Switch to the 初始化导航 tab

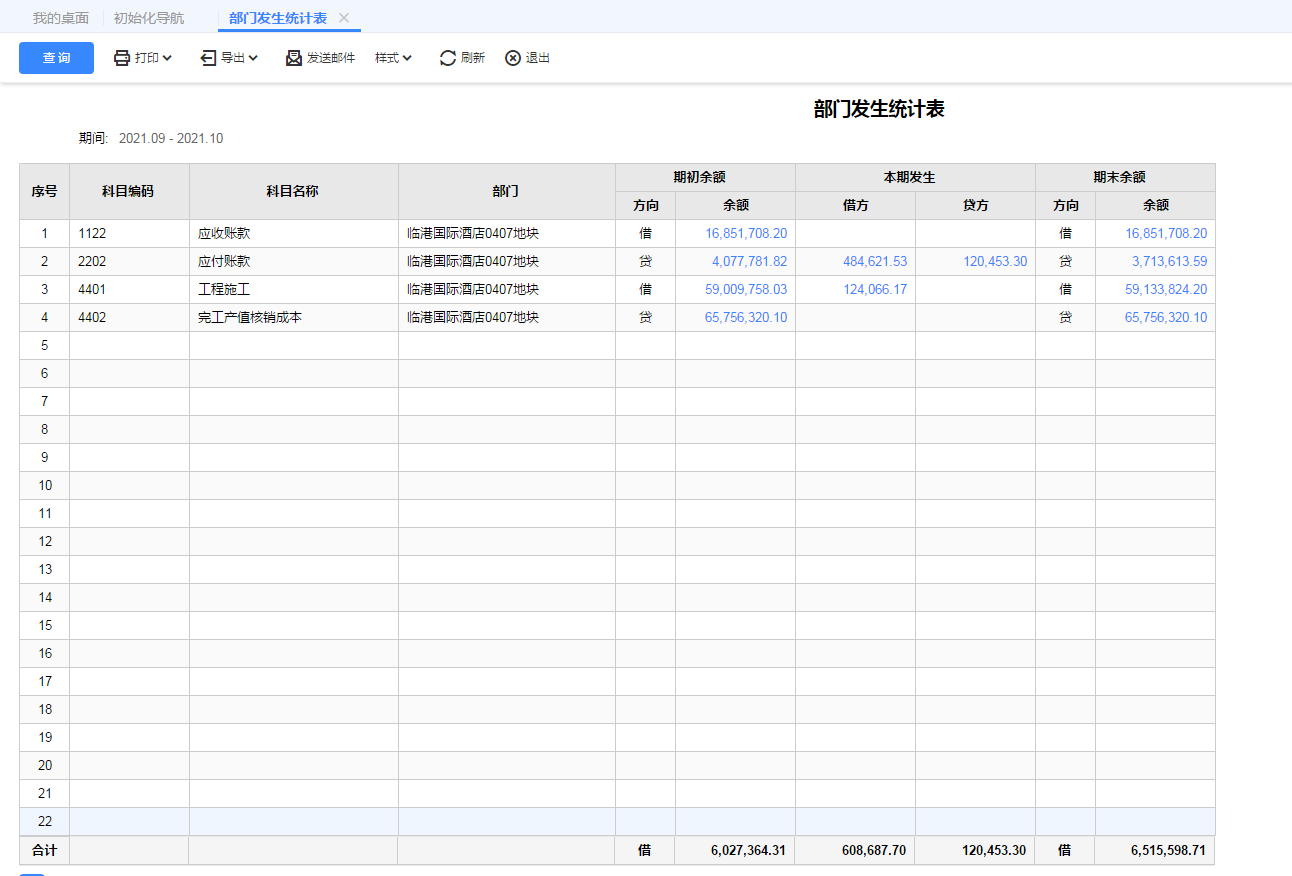click(x=149, y=18)
